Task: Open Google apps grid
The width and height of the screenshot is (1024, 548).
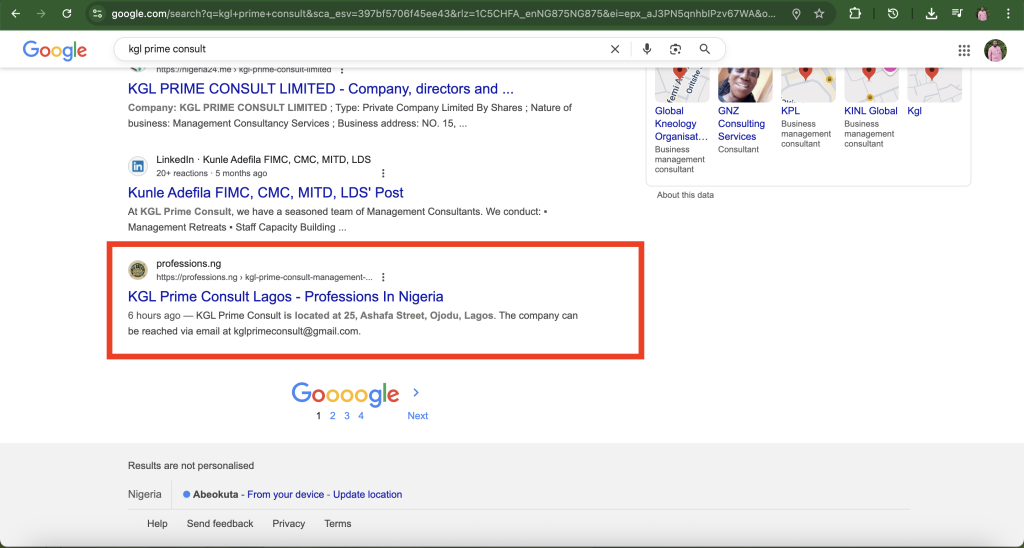Action: coord(964,50)
